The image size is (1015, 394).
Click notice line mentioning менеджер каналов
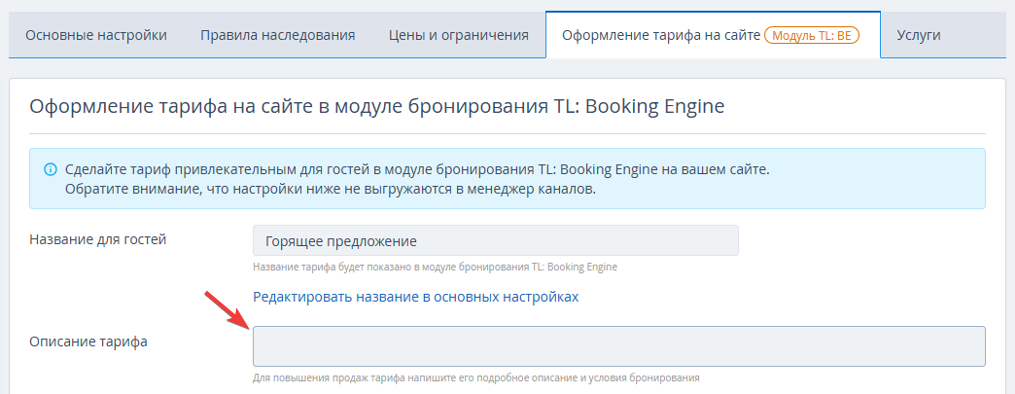click(x=330, y=191)
